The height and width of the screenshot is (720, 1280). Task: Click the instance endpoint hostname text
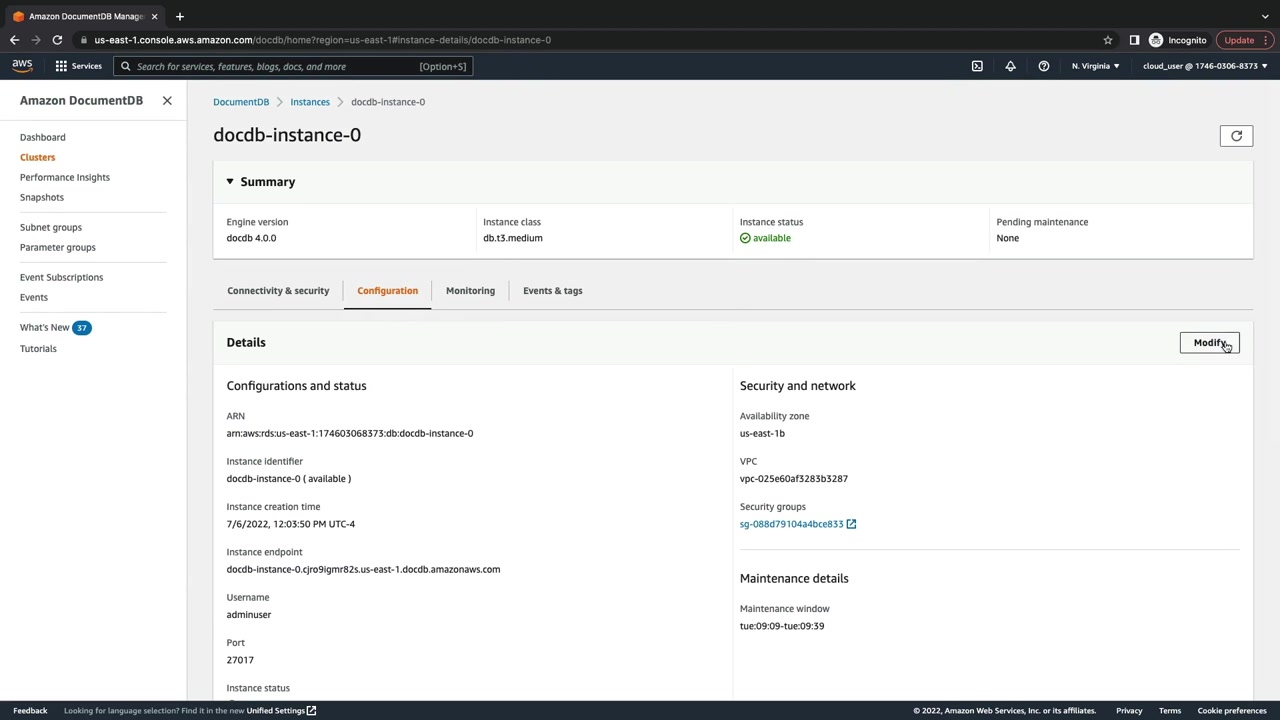[x=363, y=569]
